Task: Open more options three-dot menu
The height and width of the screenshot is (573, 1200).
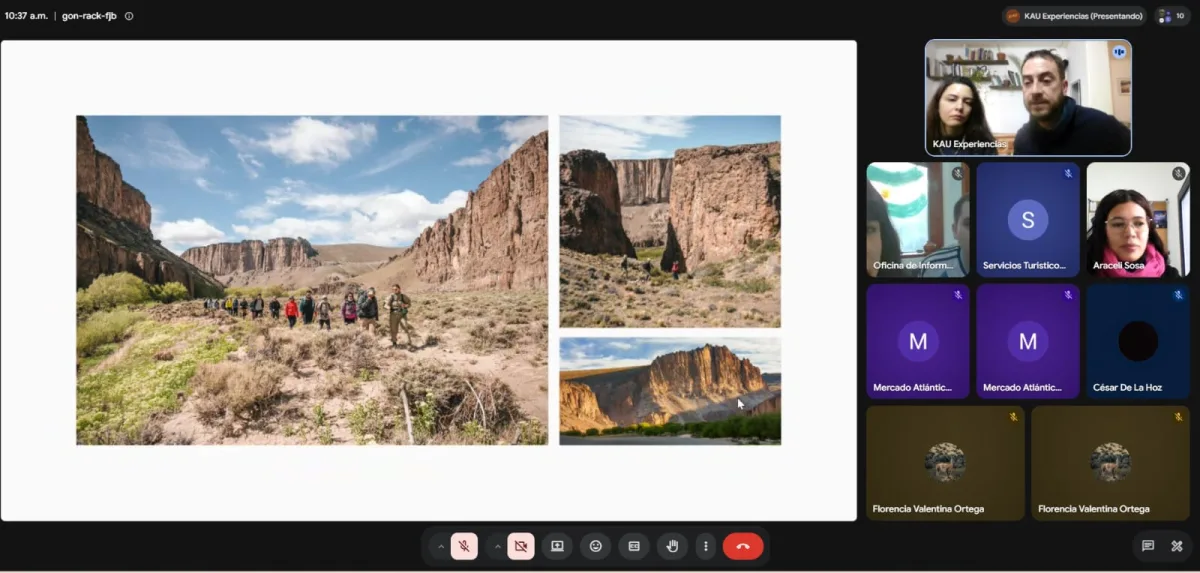Action: tap(706, 546)
